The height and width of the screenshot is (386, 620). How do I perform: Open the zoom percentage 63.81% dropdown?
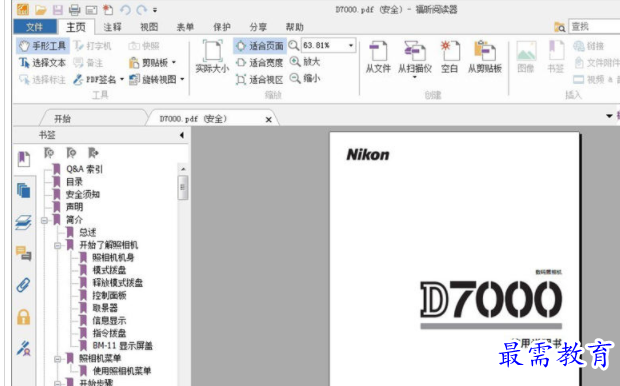click(x=351, y=45)
